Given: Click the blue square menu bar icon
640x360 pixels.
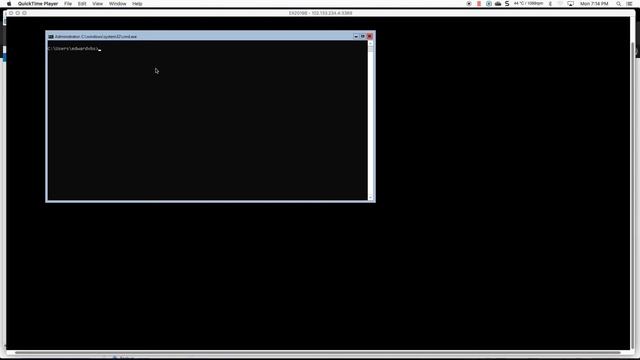Looking at the screenshot, I should (x=489, y=4).
